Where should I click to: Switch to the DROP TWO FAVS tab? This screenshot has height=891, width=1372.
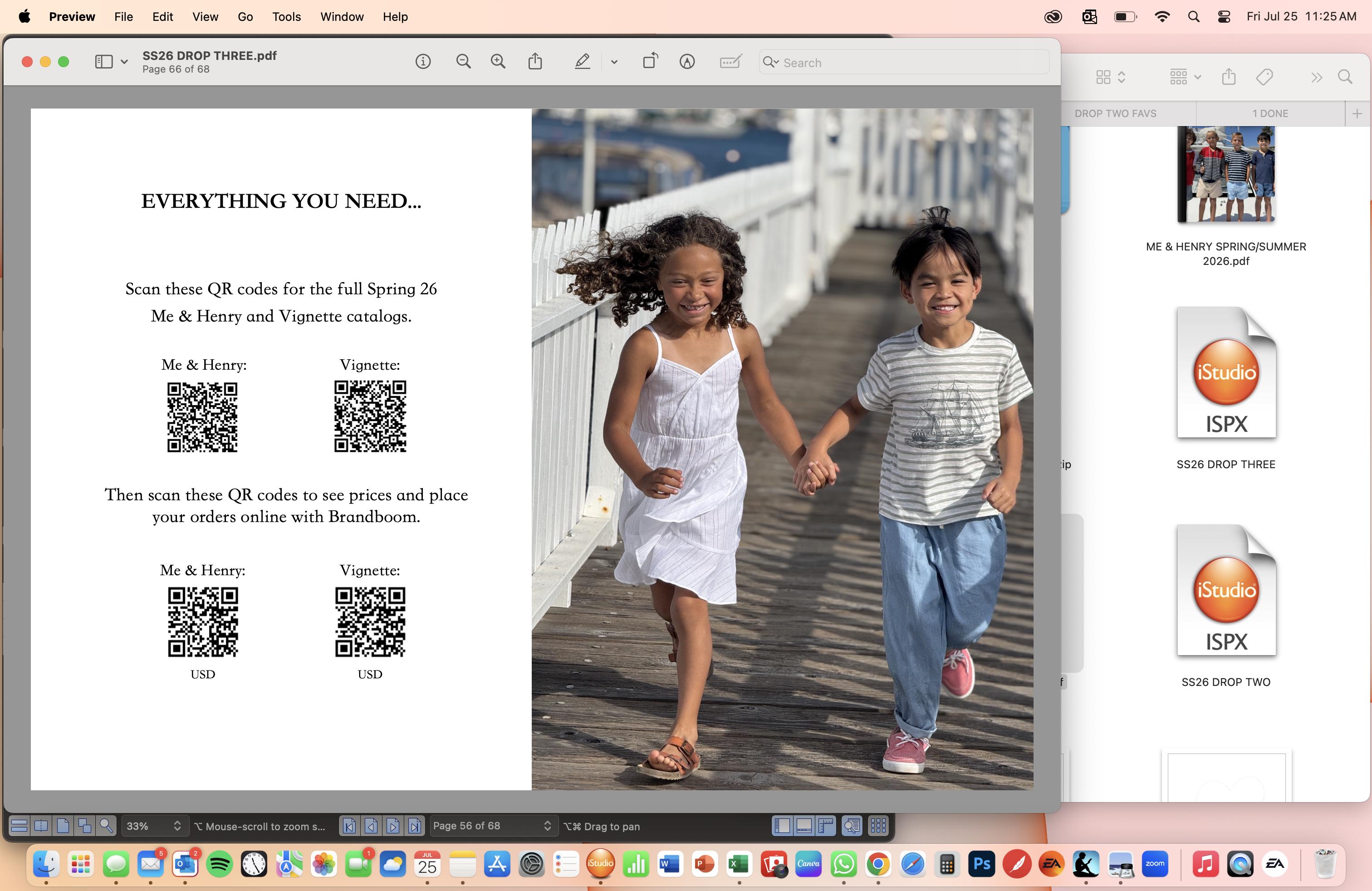point(1115,113)
